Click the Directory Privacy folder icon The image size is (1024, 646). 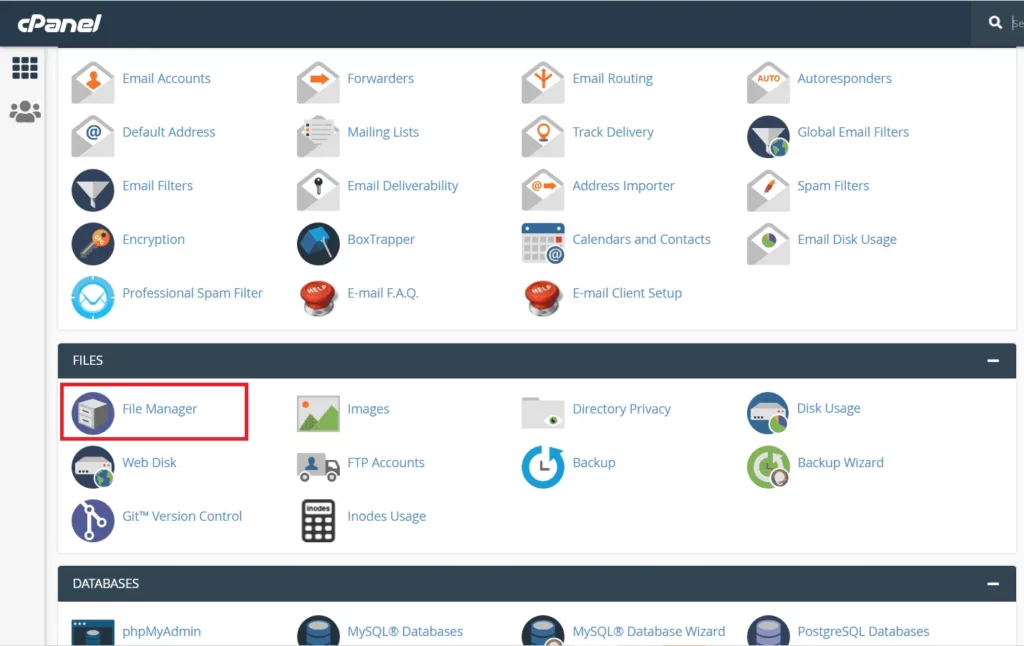(x=543, y=413)
